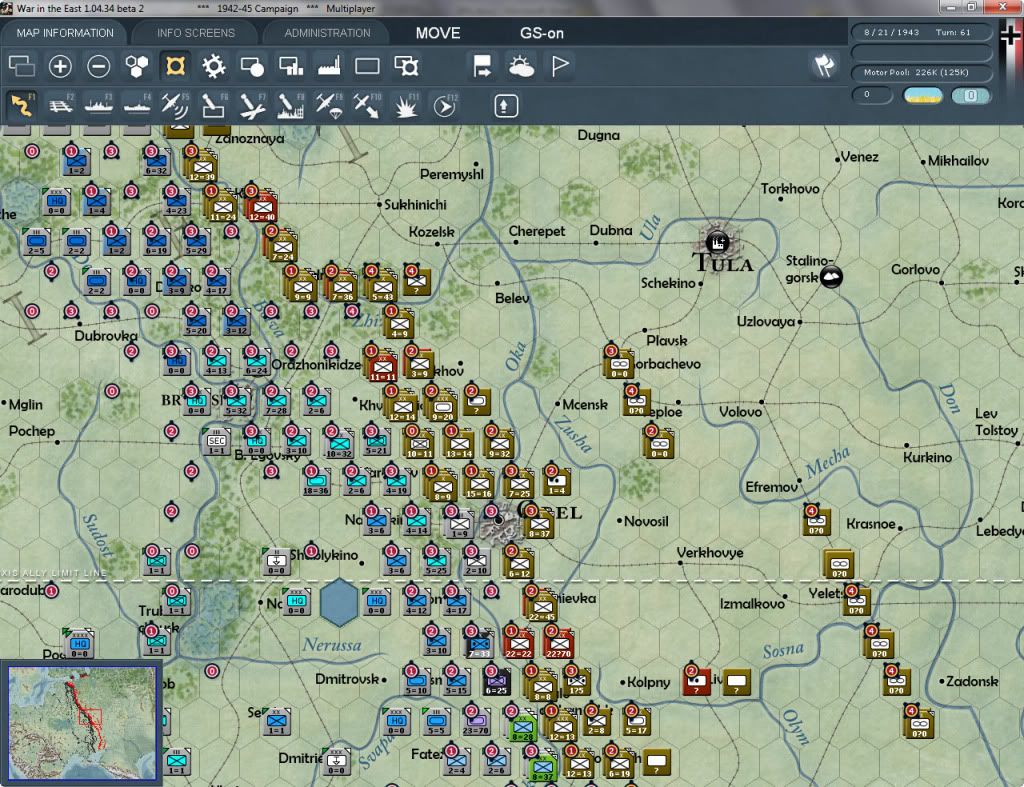
Task: Open the INFO SCREENS tab
Action: point(195,33)
